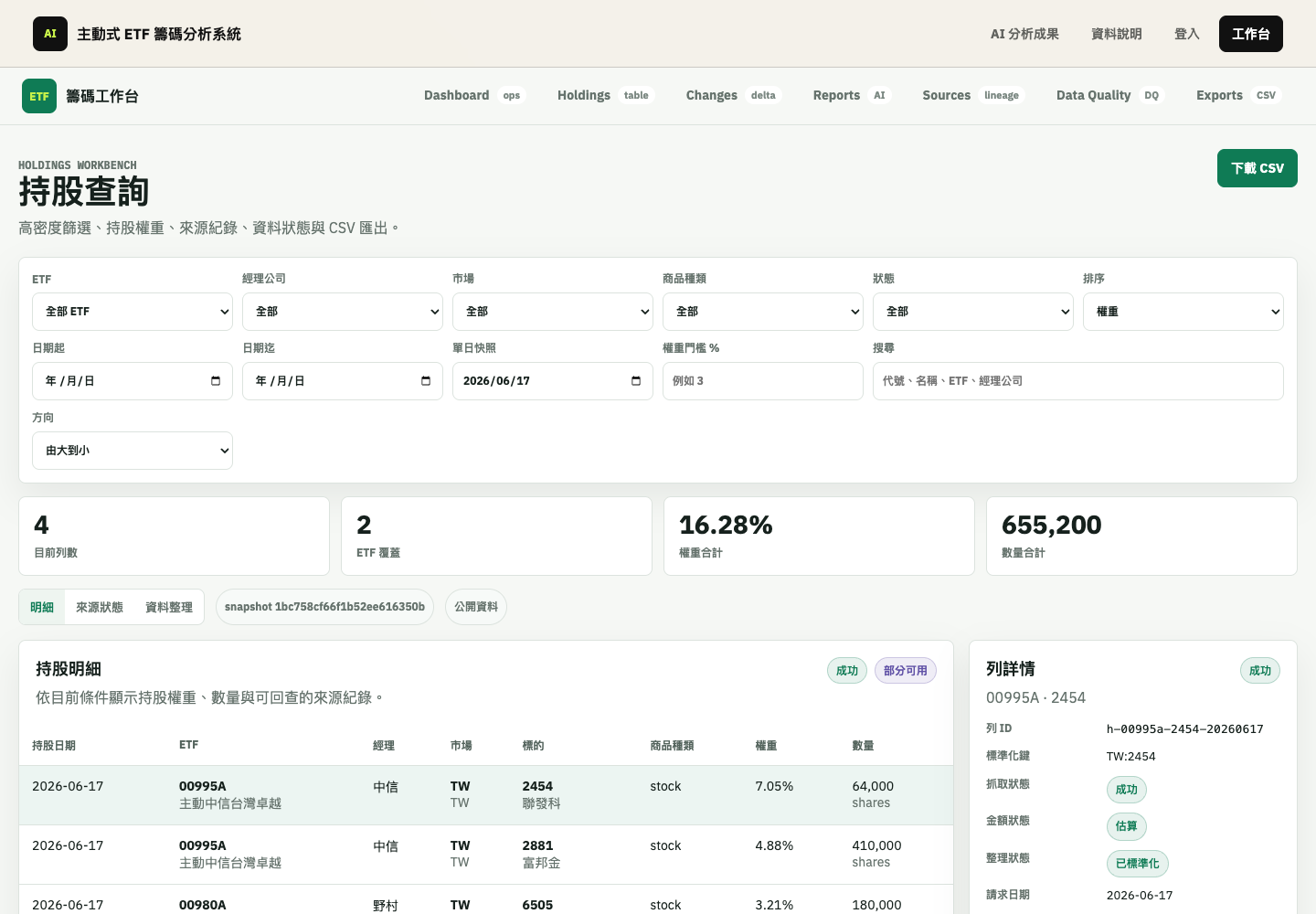Viewport: 1316px width, 914px height.
Task: Switch to the 資料整理 sub-tab
Action: click(169, 607)
